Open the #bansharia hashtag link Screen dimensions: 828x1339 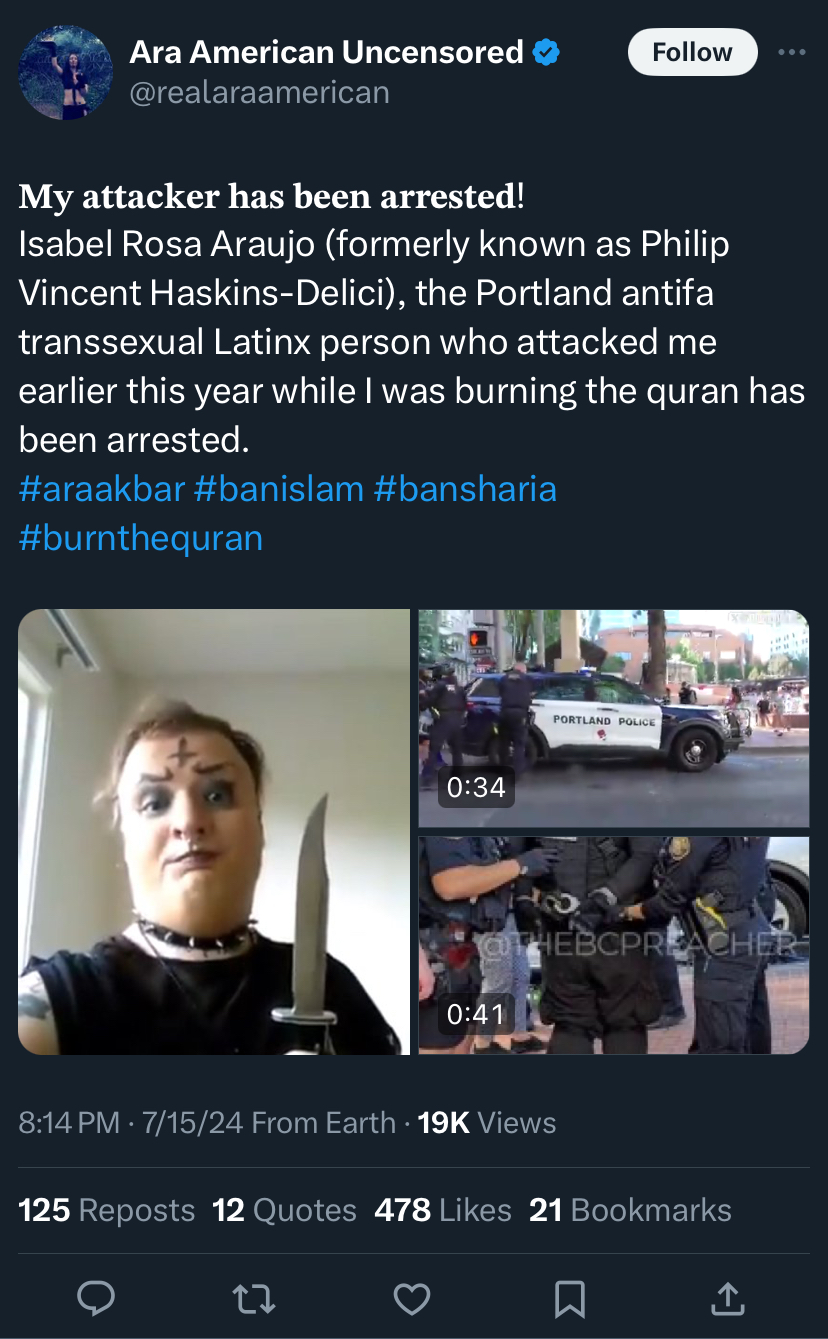tap(465, 489)
